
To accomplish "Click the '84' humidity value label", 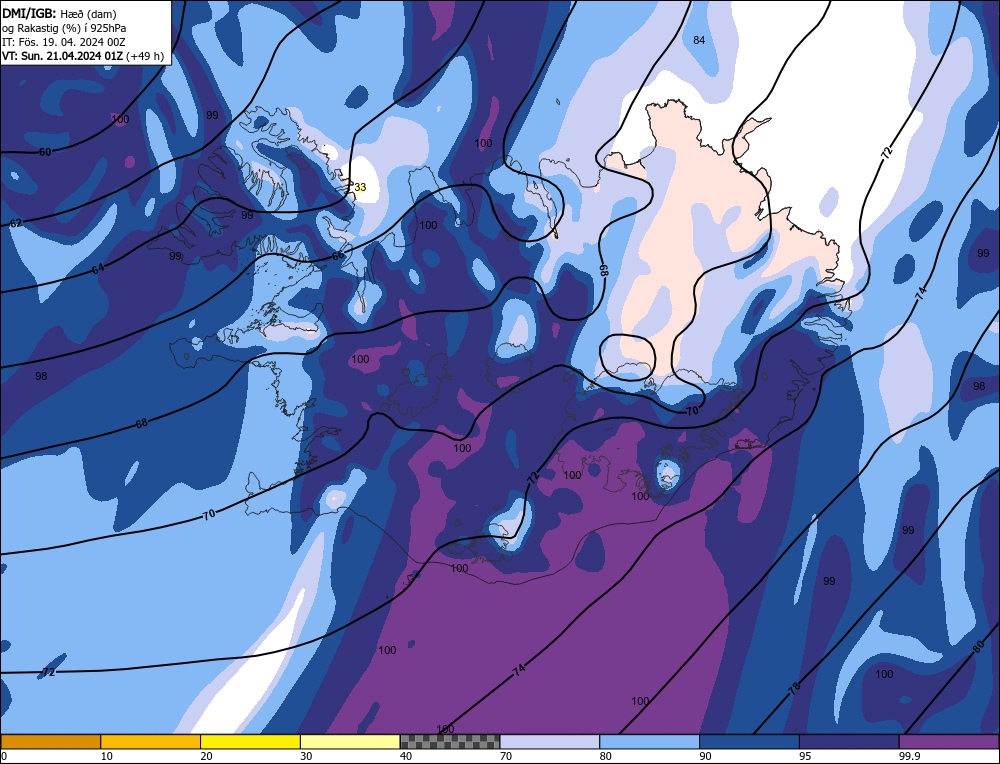I will 699,40.
